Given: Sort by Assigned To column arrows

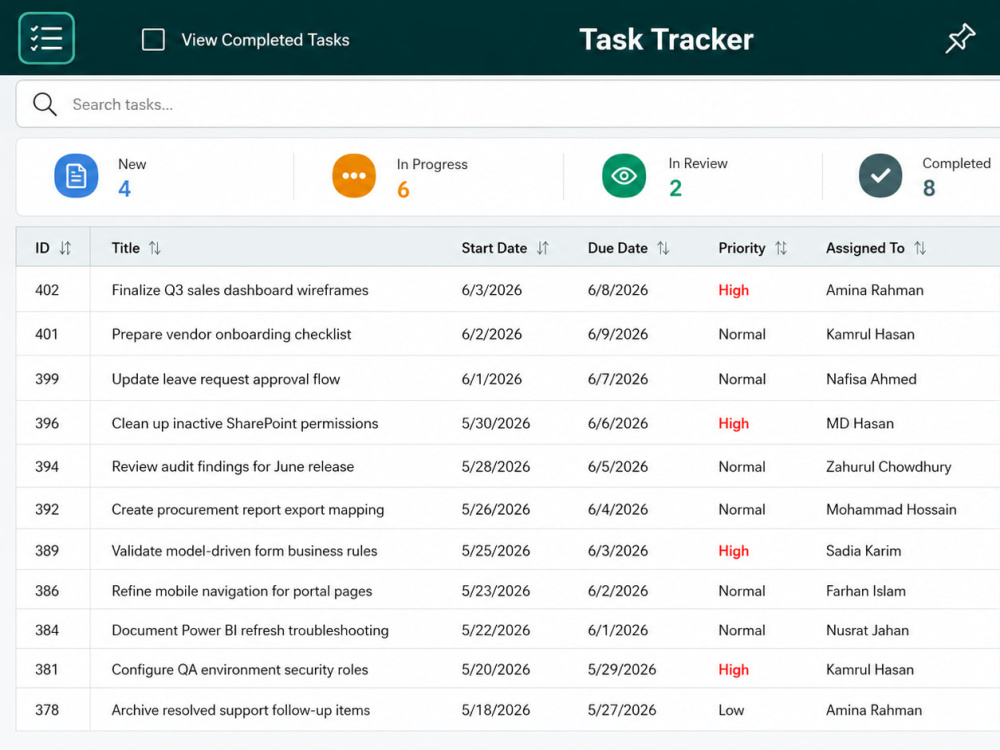Looking at the screenshot, I should [920, 248].
